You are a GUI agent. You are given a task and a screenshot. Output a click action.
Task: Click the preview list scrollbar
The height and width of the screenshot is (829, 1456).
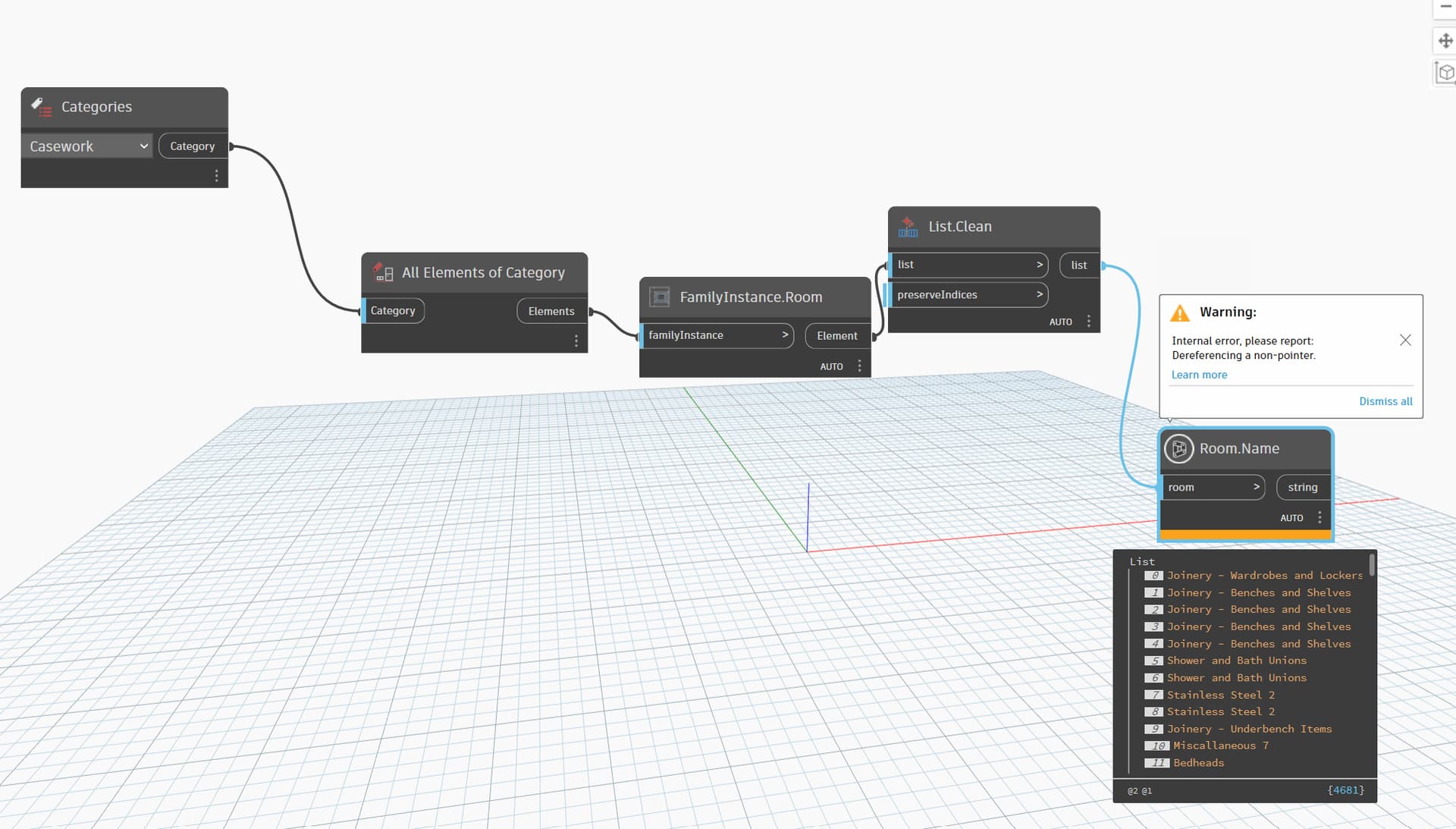click(x=1371, y=566)
